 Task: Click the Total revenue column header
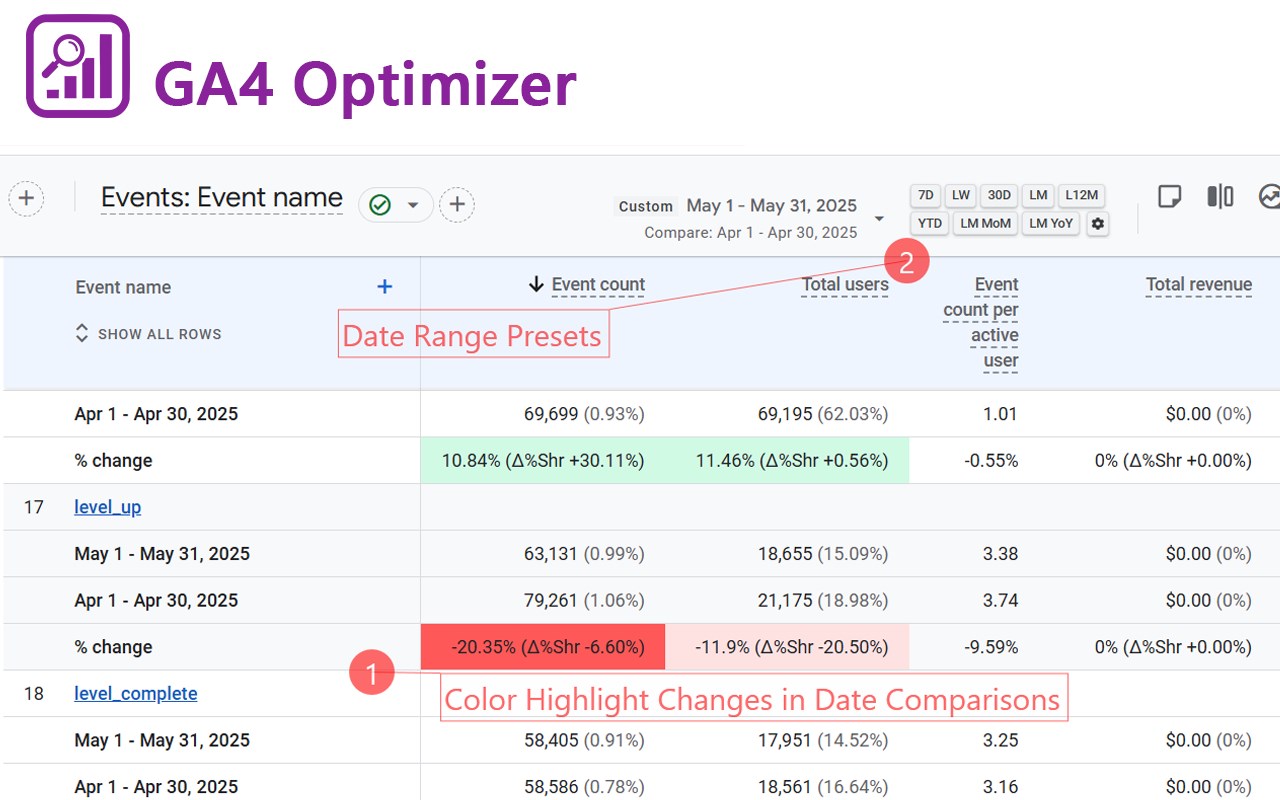[x=1198, y=285]
